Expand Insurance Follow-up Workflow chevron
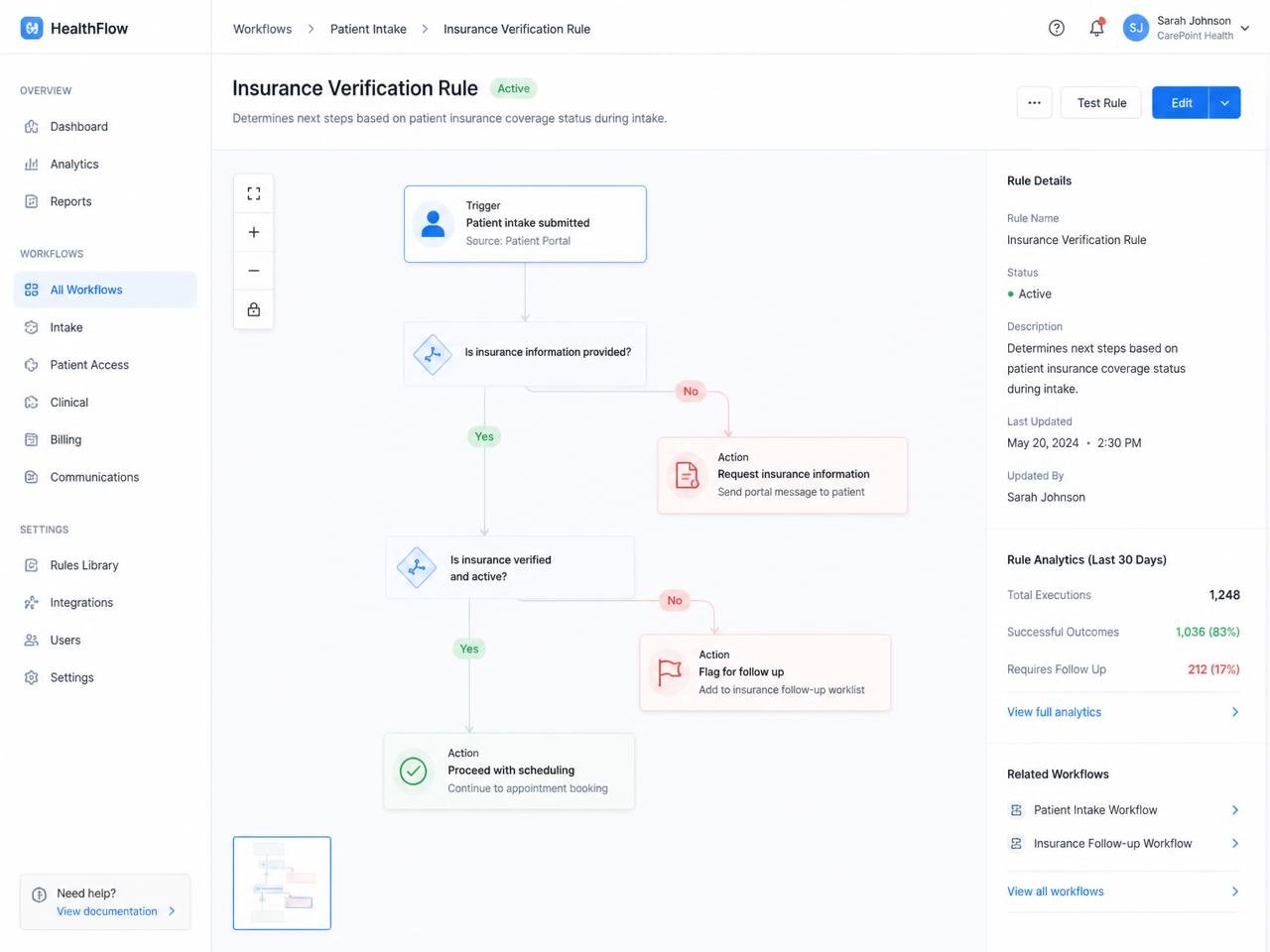The height and width of the screenshot is (952, 1270). click(1235, 844)
